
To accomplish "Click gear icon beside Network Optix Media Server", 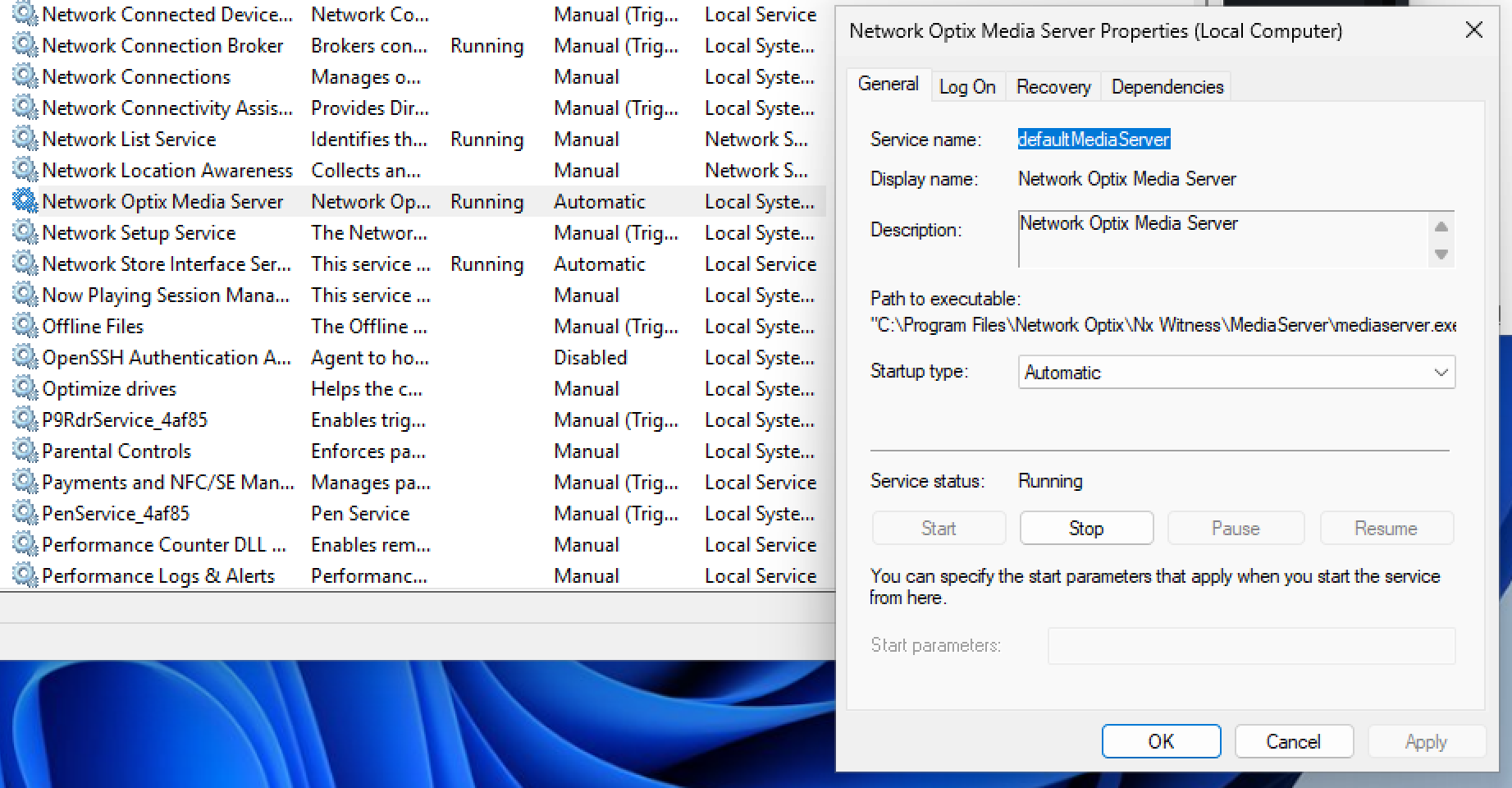I will [x=25, y=201].
